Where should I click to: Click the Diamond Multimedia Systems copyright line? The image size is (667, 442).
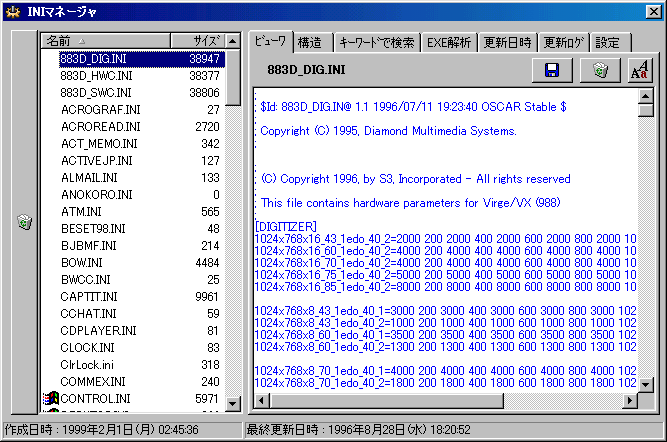388,131
